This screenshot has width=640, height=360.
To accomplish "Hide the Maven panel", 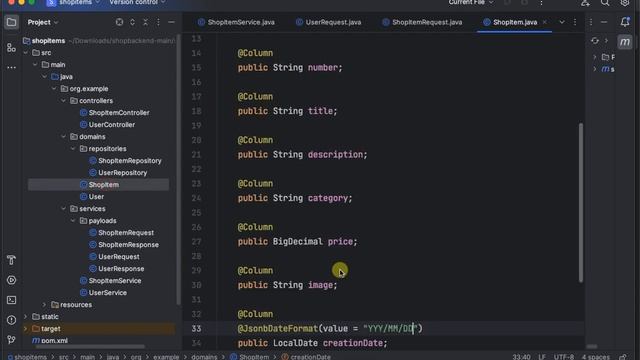I will pyautogui.click(x=604, y=22).
